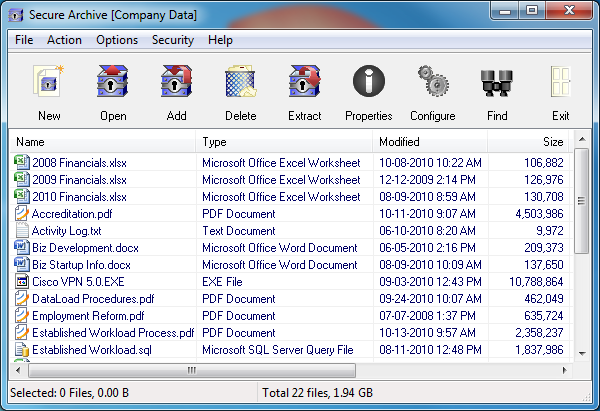Click the Find binoculars icon

[x=497, y=83]
